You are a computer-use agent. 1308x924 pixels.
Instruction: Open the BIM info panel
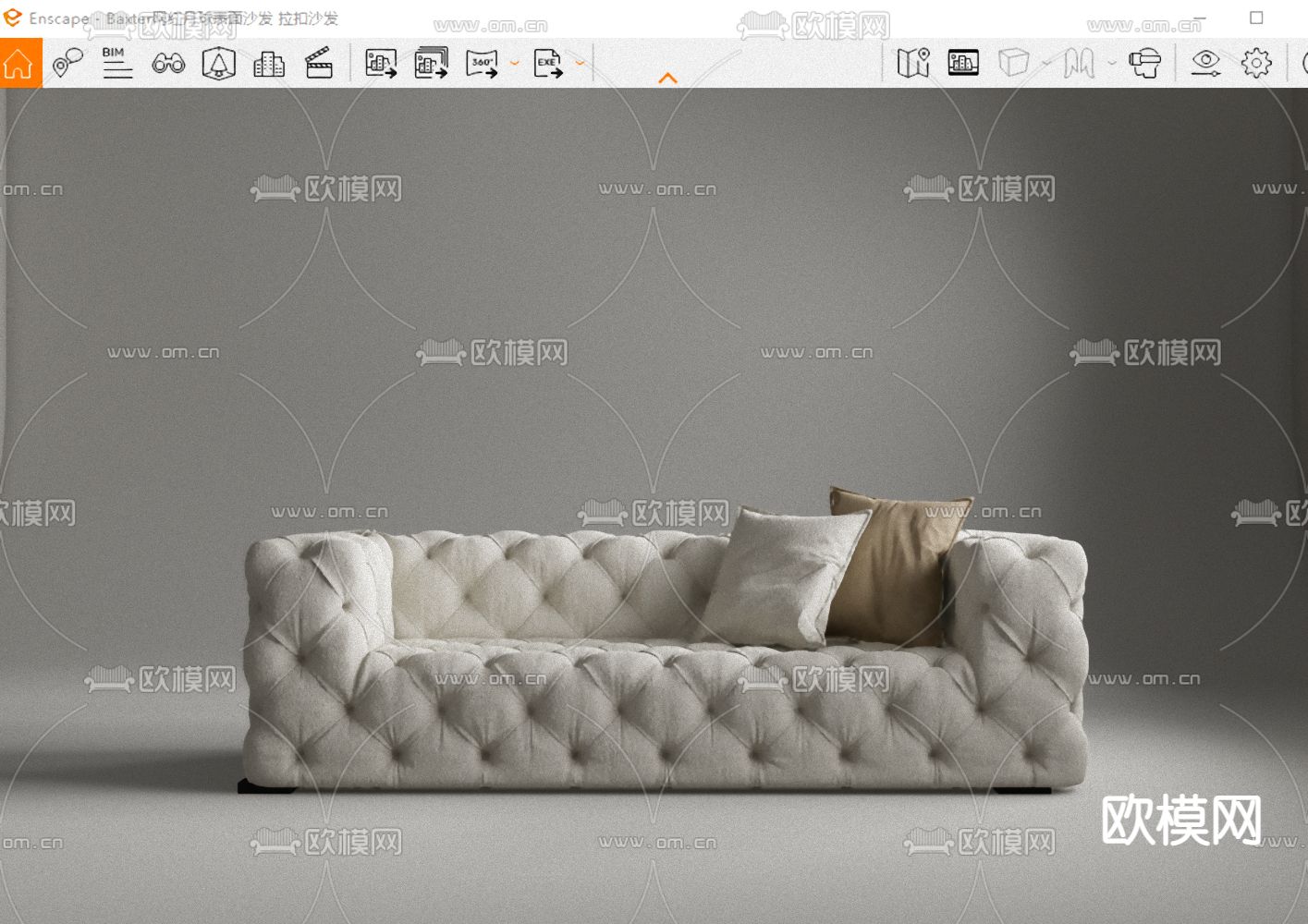click(117, 63)
